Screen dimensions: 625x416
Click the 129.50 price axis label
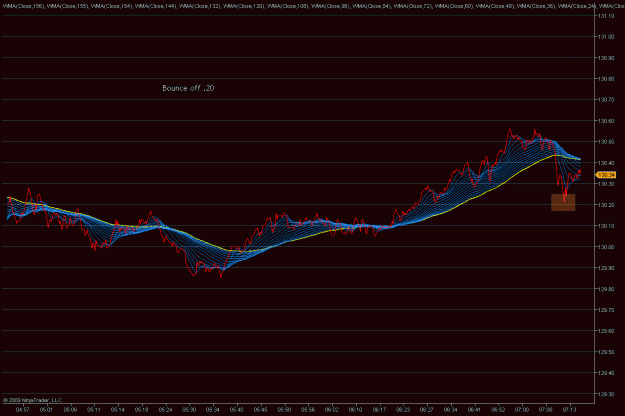pyautogui.click(x=606, y=352)
